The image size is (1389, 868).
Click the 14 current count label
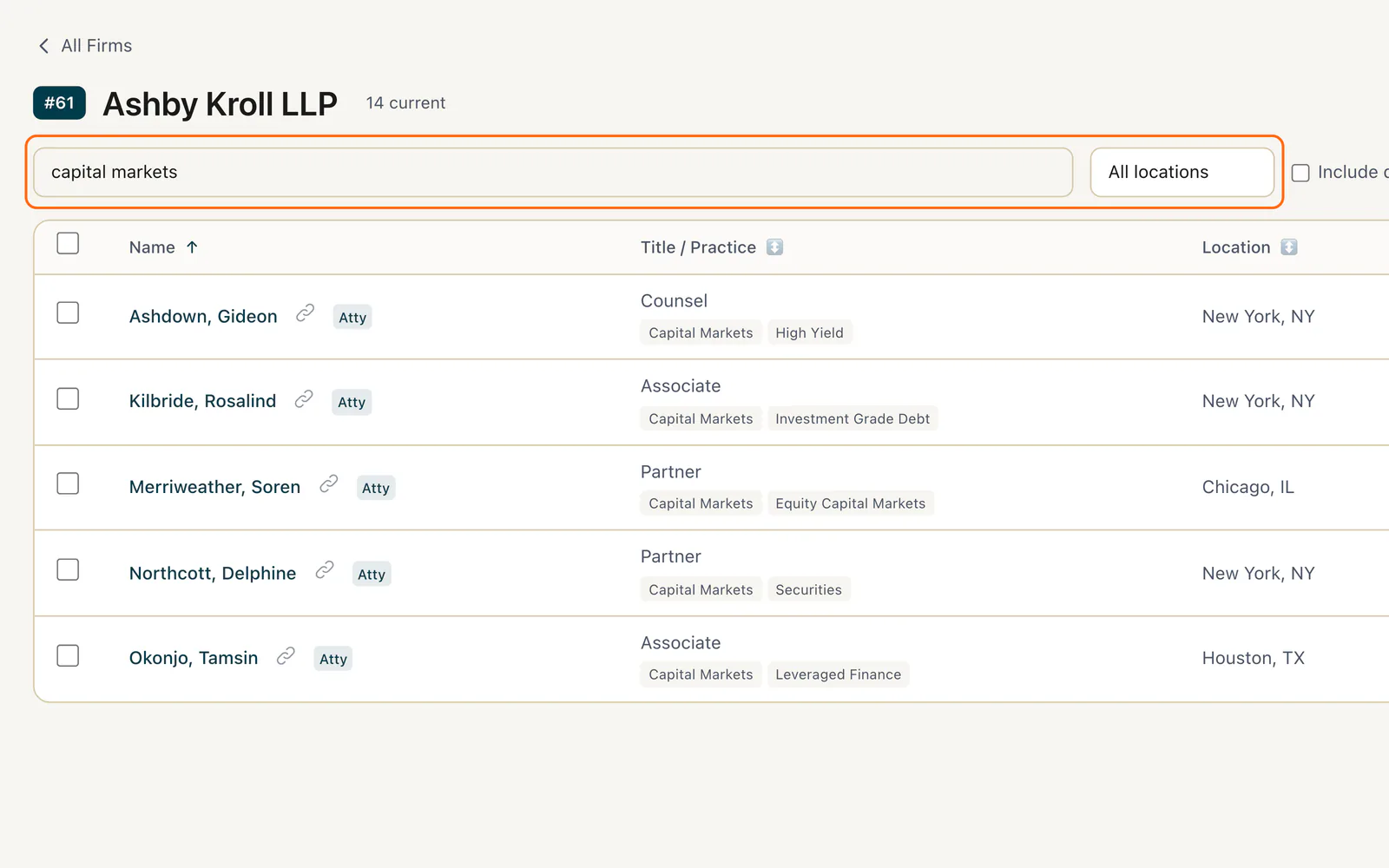(405, 103)
